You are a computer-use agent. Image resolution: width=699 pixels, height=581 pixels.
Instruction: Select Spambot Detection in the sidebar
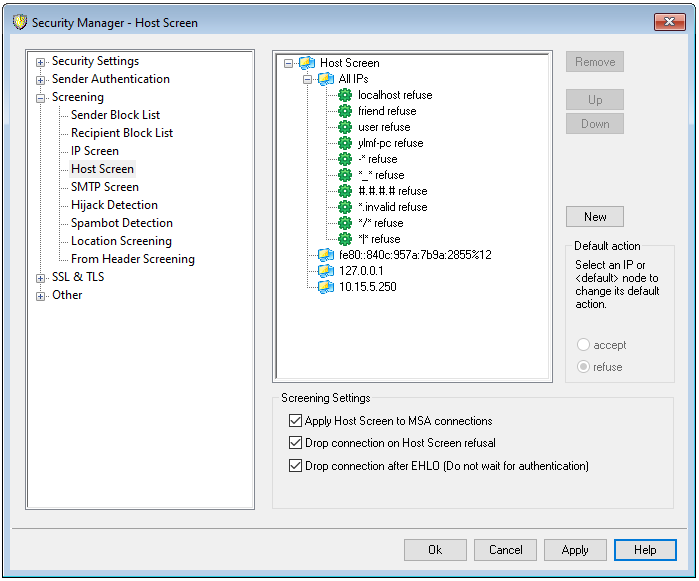click(x=122, y=223)
